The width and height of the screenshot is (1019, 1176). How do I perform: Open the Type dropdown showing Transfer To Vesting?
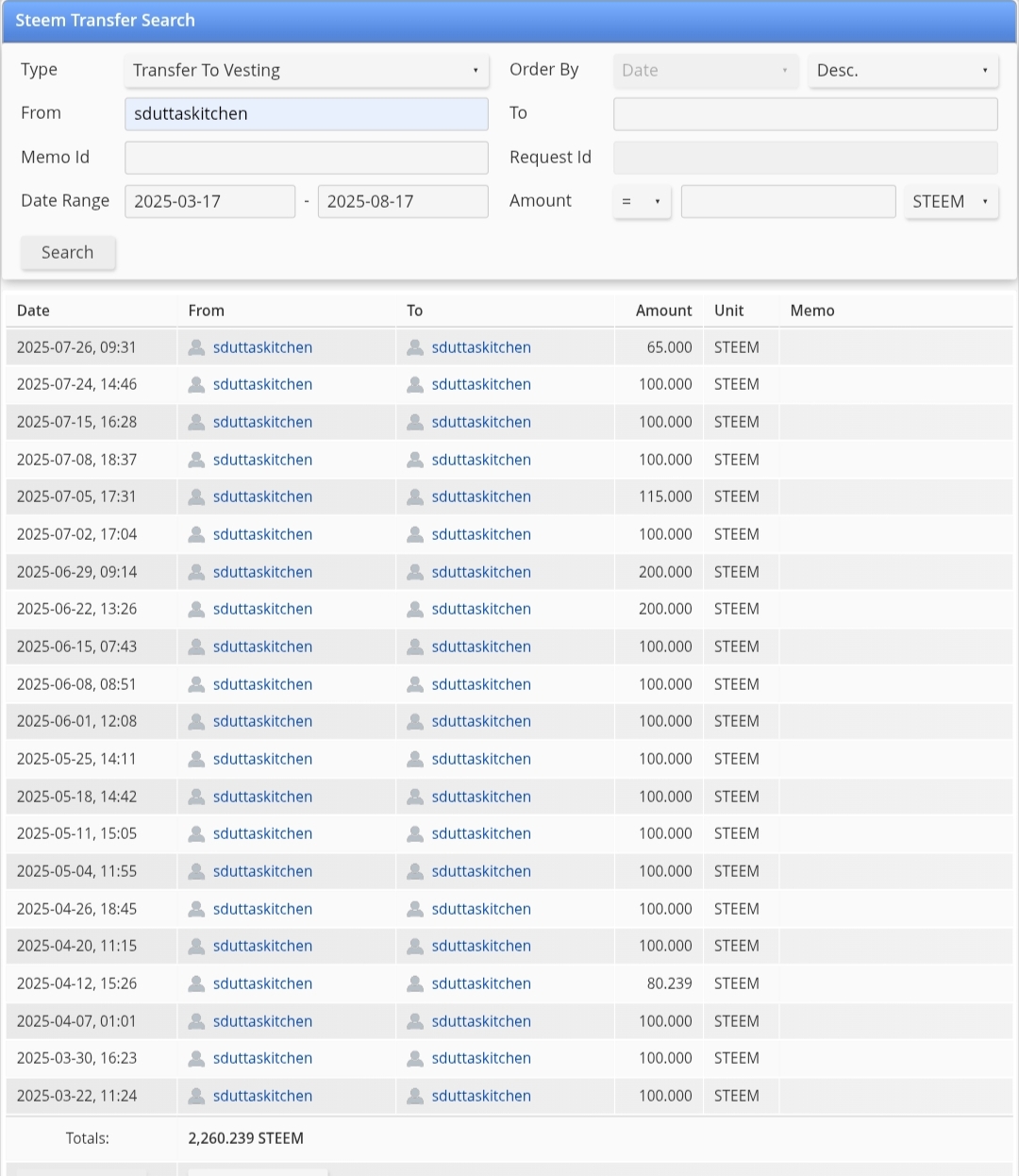[307, 70]
